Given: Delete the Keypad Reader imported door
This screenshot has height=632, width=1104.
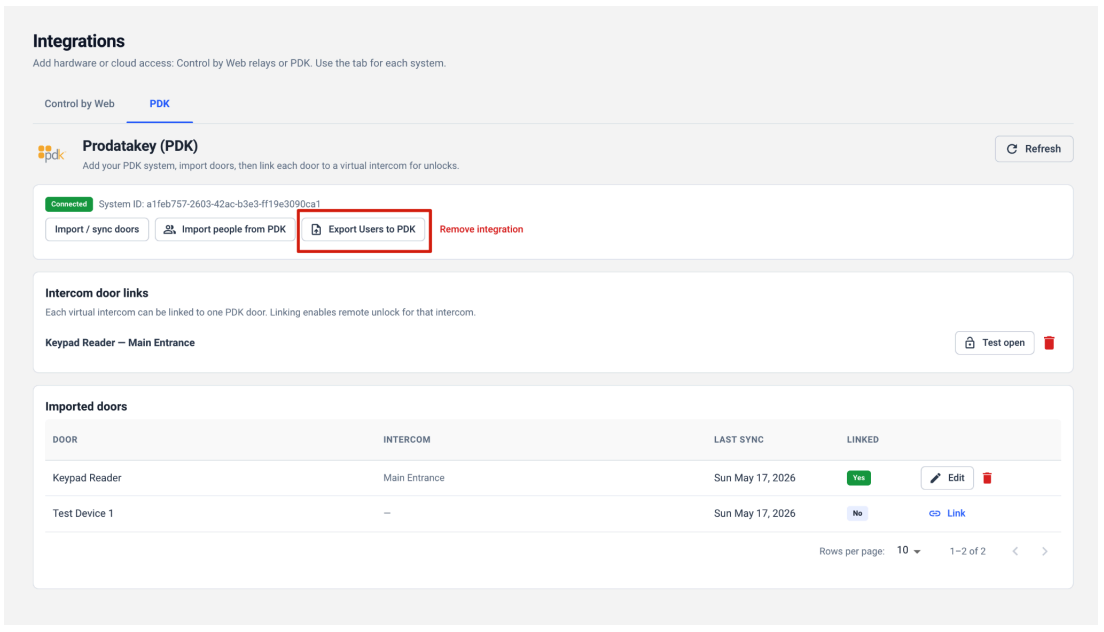Looking at the screenshot, I should tap(987, 478).
